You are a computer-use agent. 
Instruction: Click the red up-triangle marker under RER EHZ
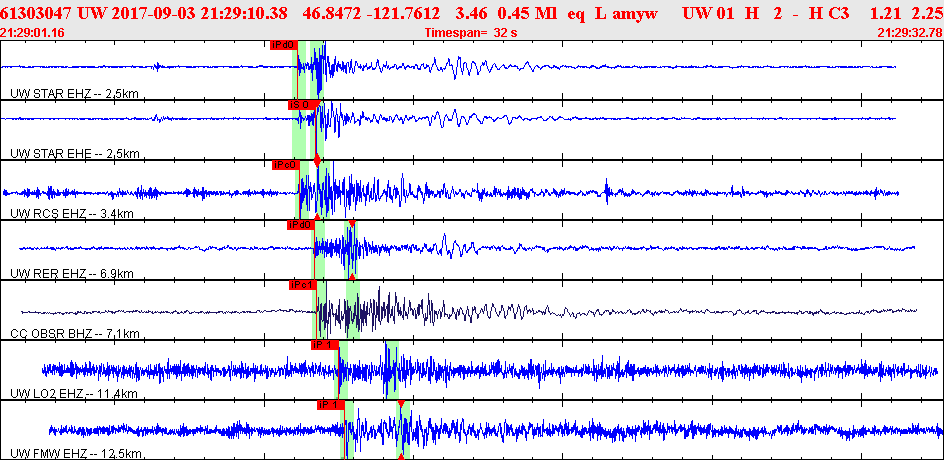(x=352, y=277)
